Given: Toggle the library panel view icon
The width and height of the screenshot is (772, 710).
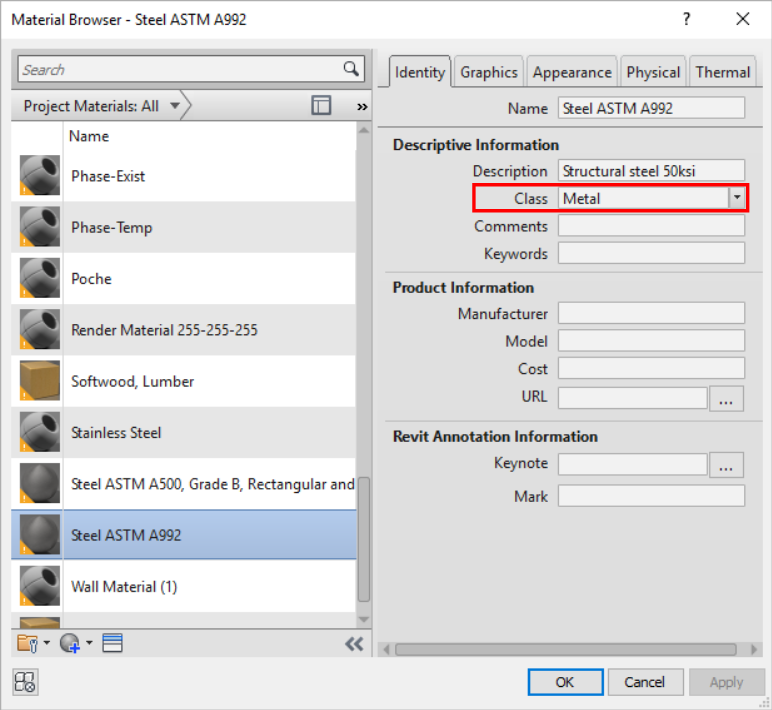Looking at the screenshot, I should point(321,105).
